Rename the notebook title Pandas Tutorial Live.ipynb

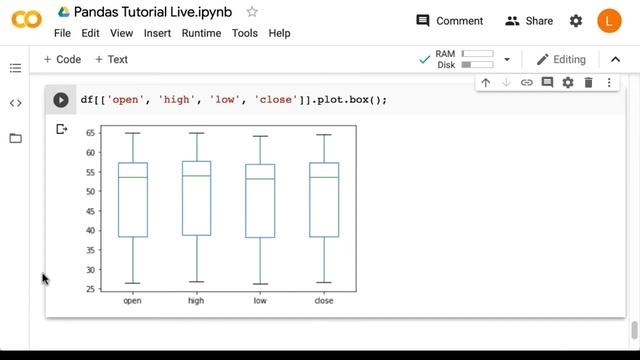153,12
